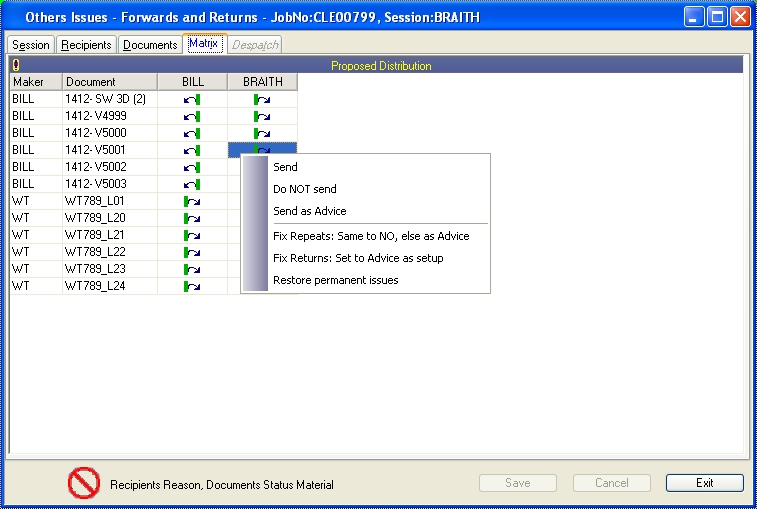
Task: Click BILL forward icon for WT789_L21
Action: 192,235
